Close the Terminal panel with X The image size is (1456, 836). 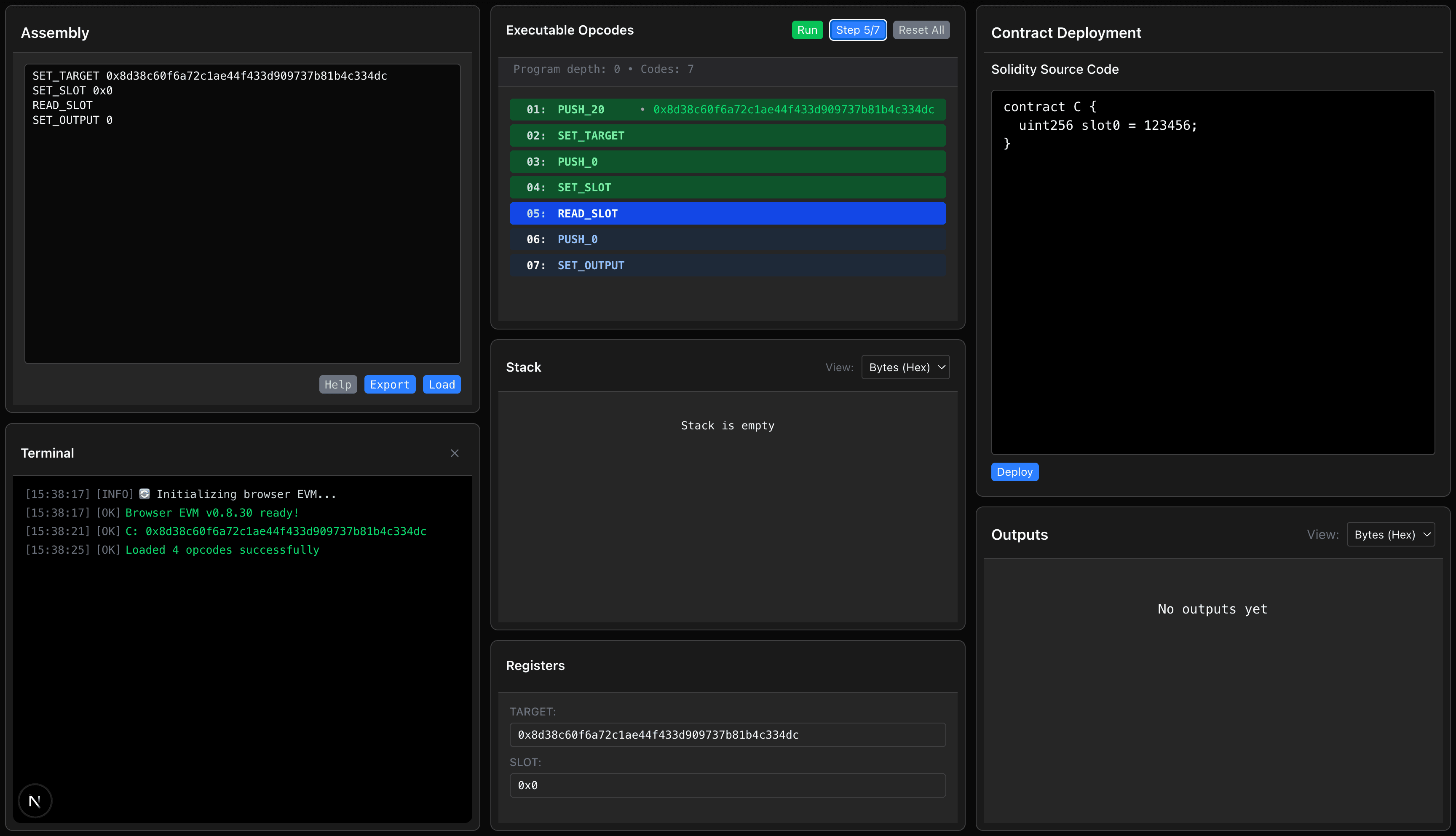tap(455, 453)
